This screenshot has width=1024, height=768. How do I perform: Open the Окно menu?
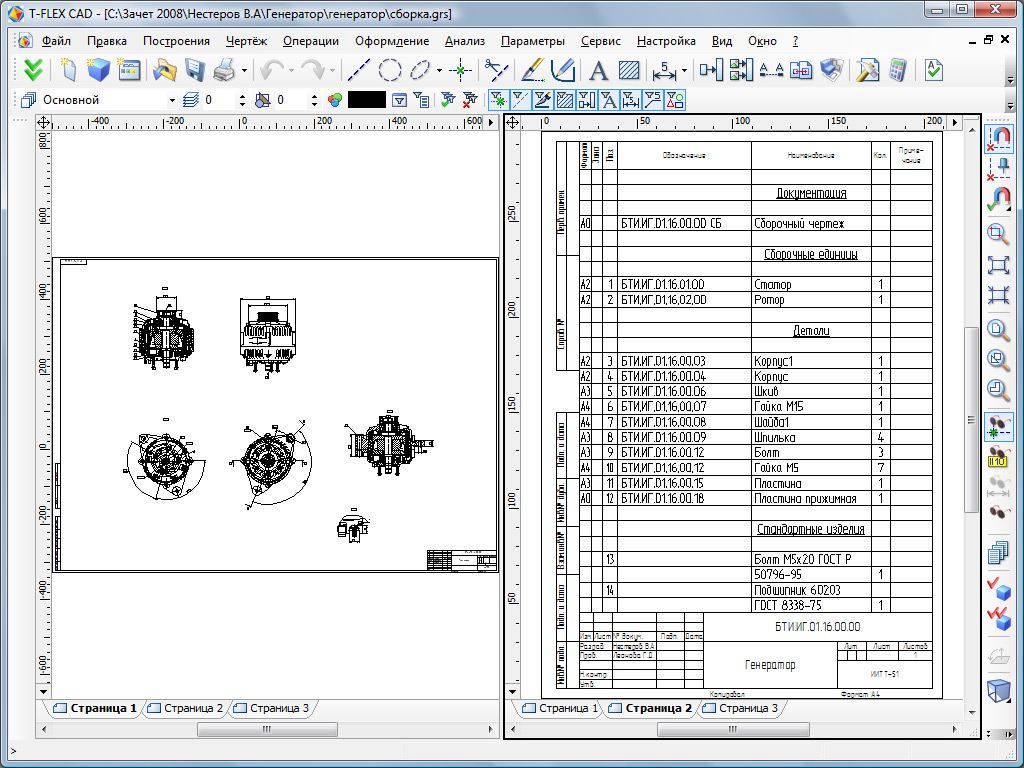click(x=762, y=41)
